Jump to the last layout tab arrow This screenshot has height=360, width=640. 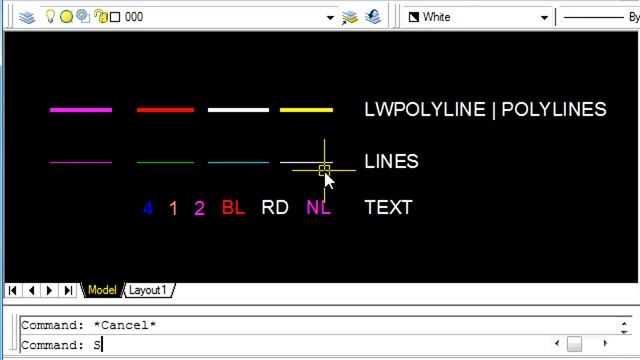point(68,290)
